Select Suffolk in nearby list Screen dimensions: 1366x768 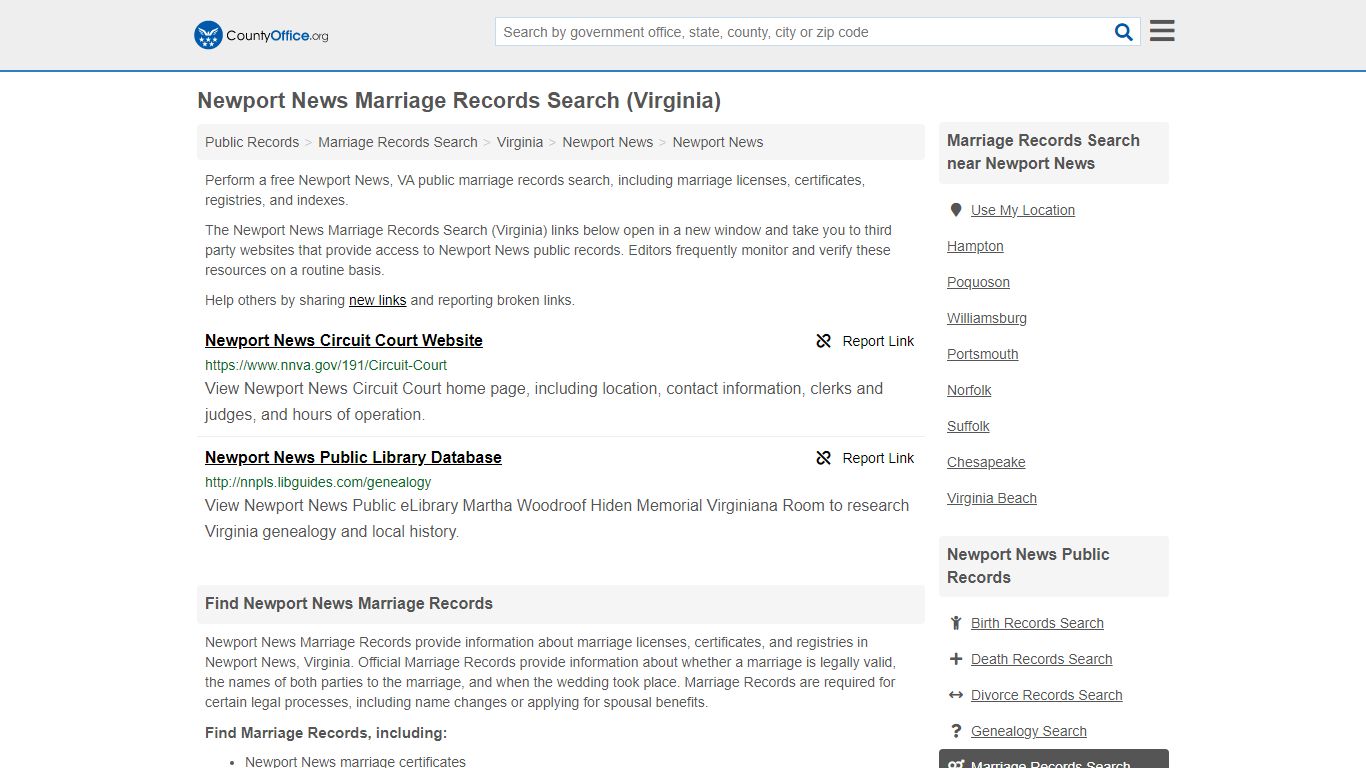(968, 426)
